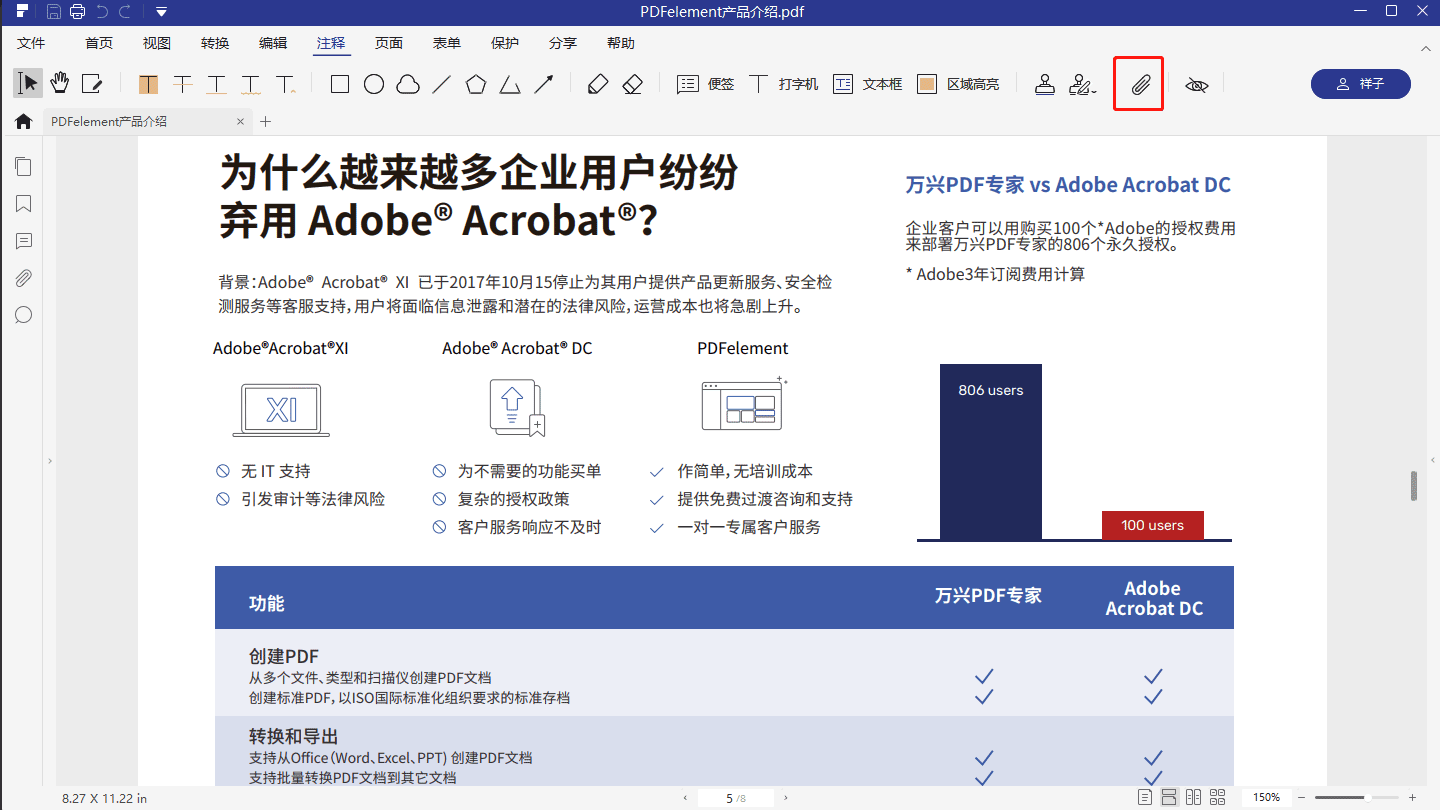Click the 打字机 typewriter button

pyautogui.click(x=784, y=84)
